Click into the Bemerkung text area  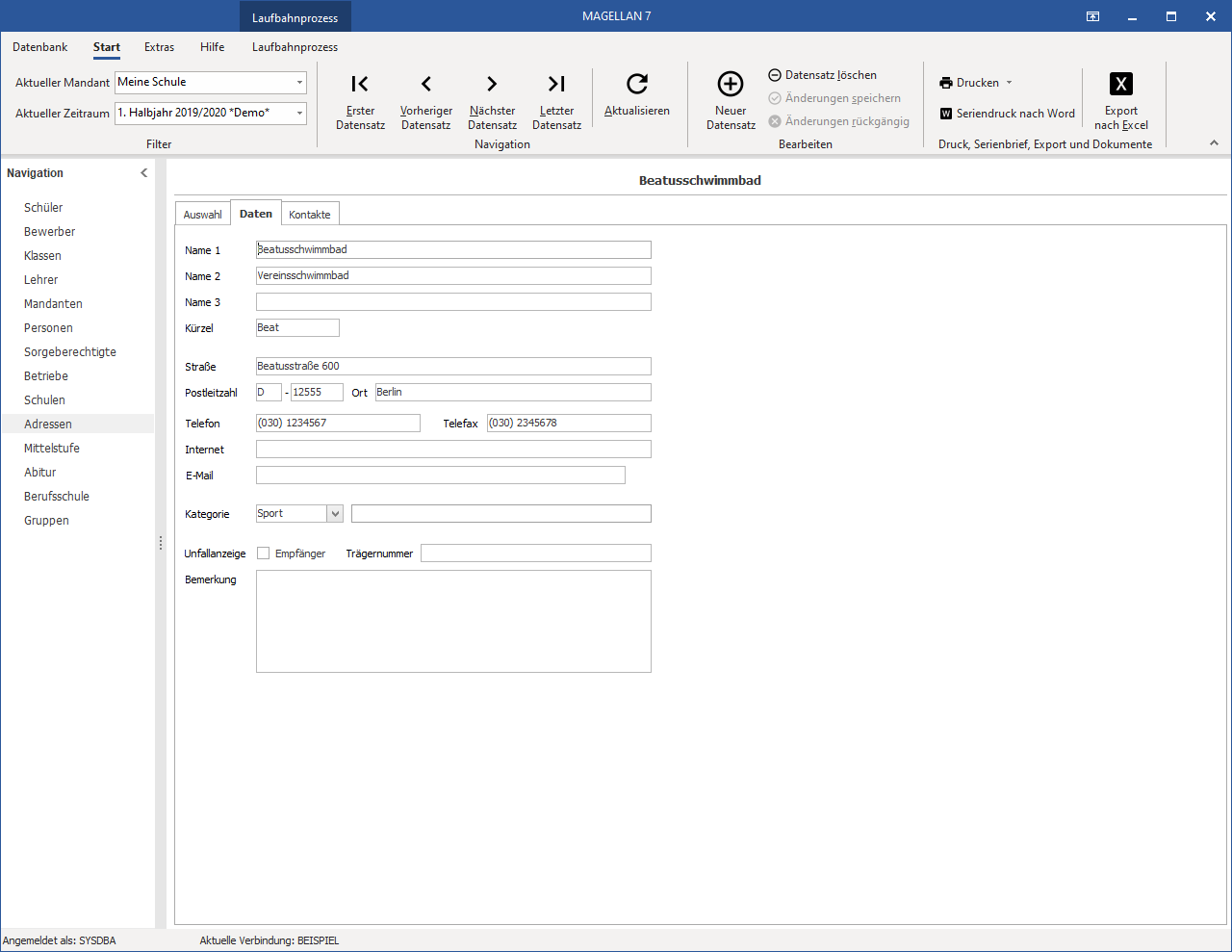[453, 621]
